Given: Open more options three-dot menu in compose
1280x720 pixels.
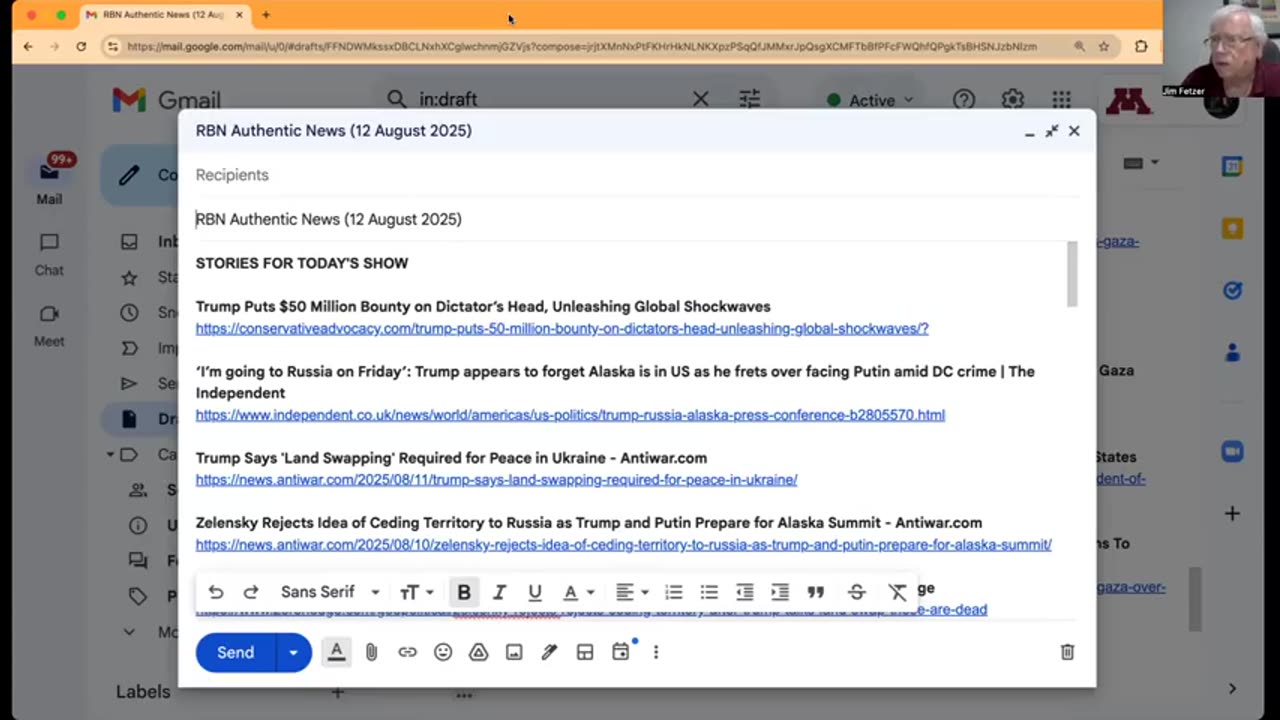Looking at the screenshot, I should (656, 652).
